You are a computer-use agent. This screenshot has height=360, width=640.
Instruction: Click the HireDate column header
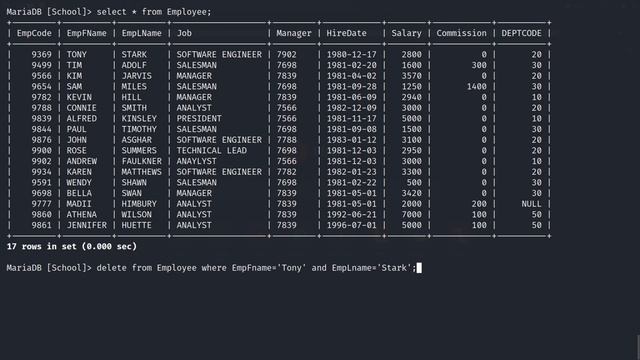tap(347, 33)
